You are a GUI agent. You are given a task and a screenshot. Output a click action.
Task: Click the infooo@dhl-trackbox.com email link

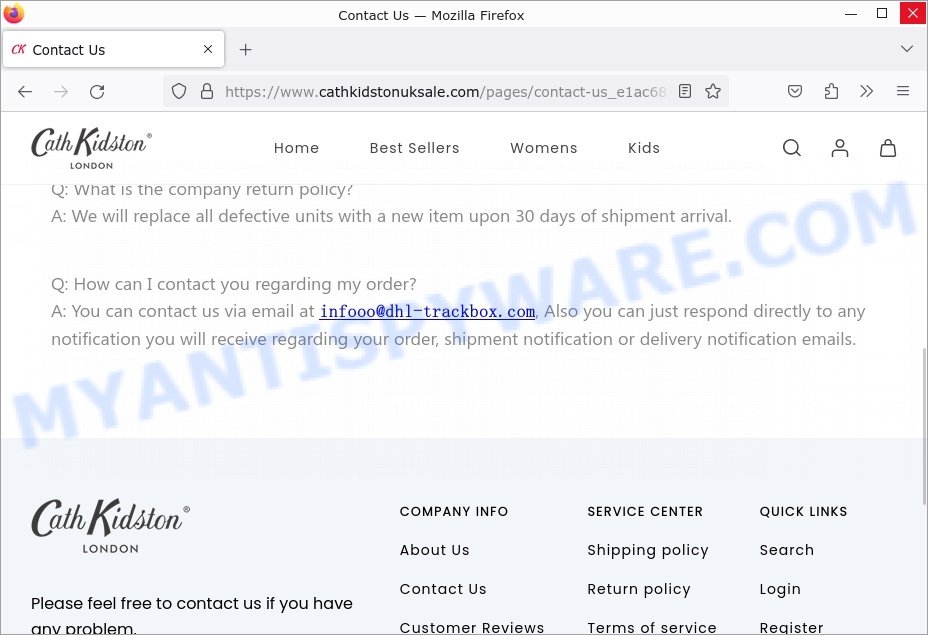pos(427,311)
